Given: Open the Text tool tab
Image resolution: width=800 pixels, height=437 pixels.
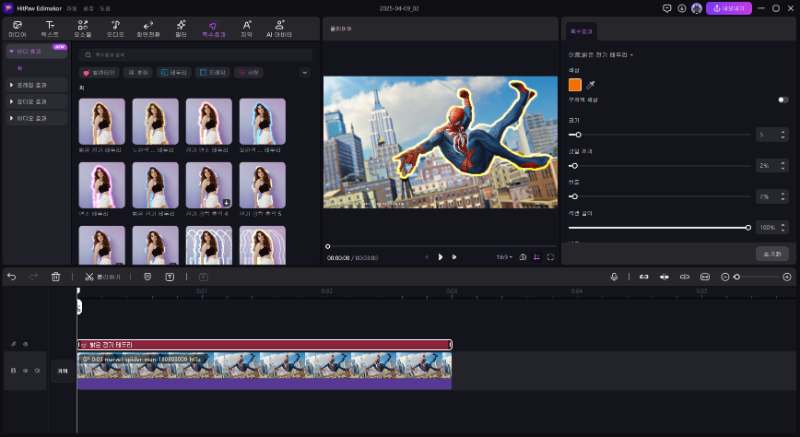Looking at the screenshot, I should (50, 27).
